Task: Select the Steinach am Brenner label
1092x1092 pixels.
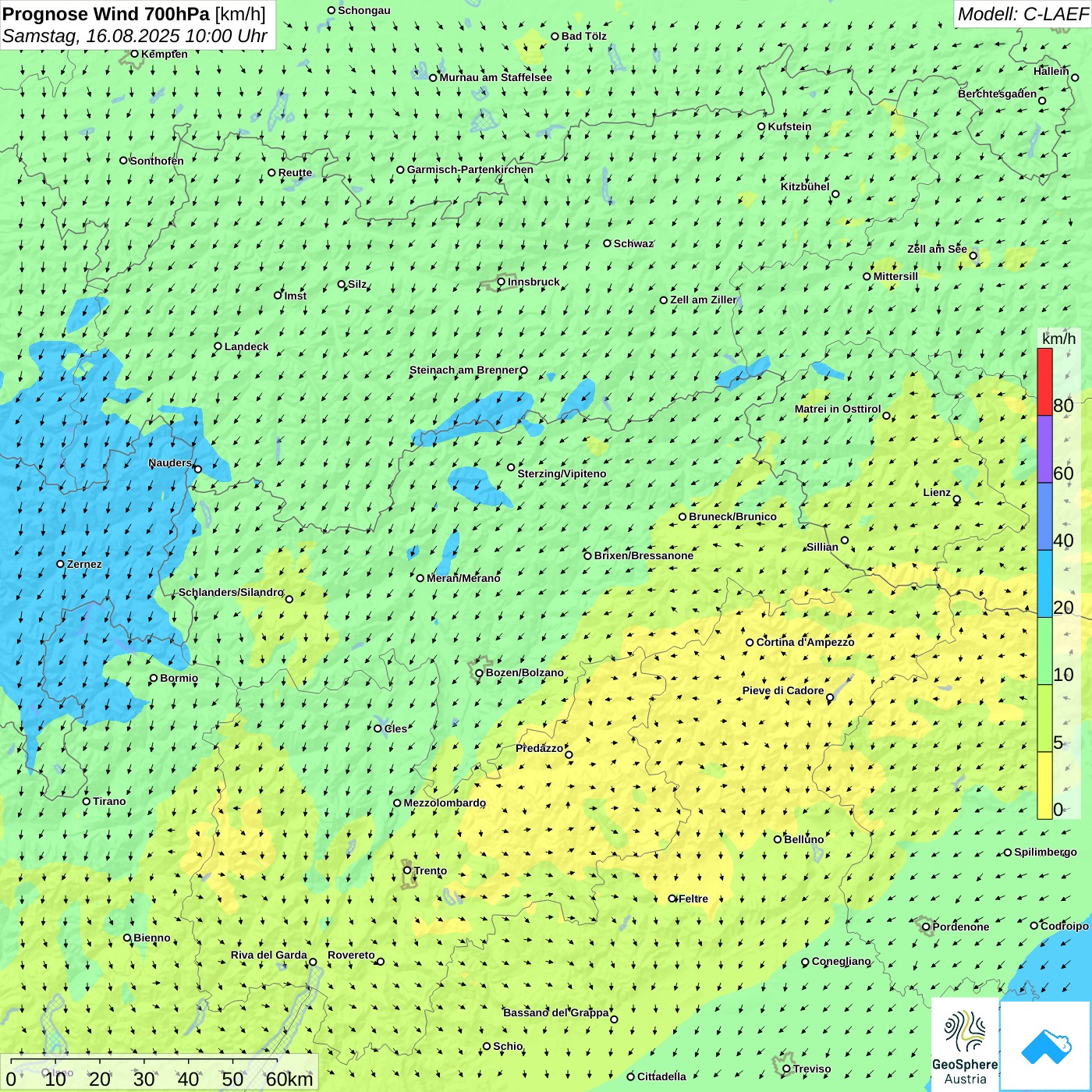Action: (x=464, y=370)
